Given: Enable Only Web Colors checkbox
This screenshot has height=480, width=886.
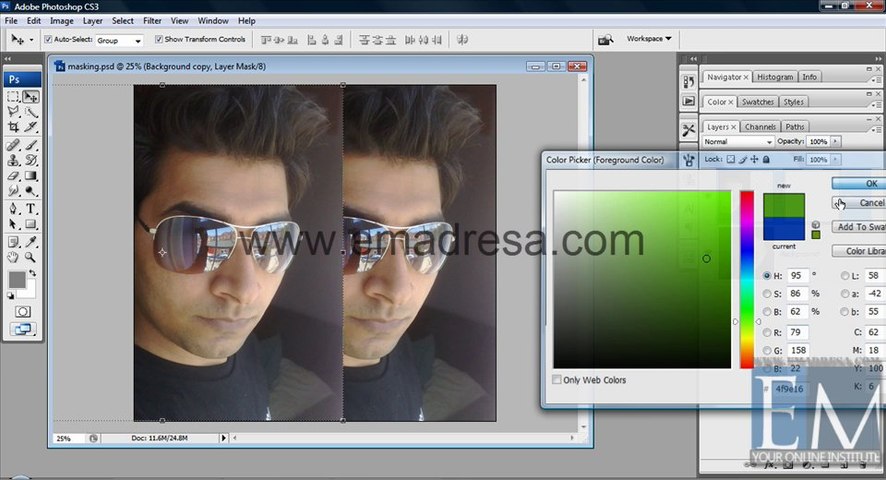Looking at the screenshot, I should pos(557,380).
